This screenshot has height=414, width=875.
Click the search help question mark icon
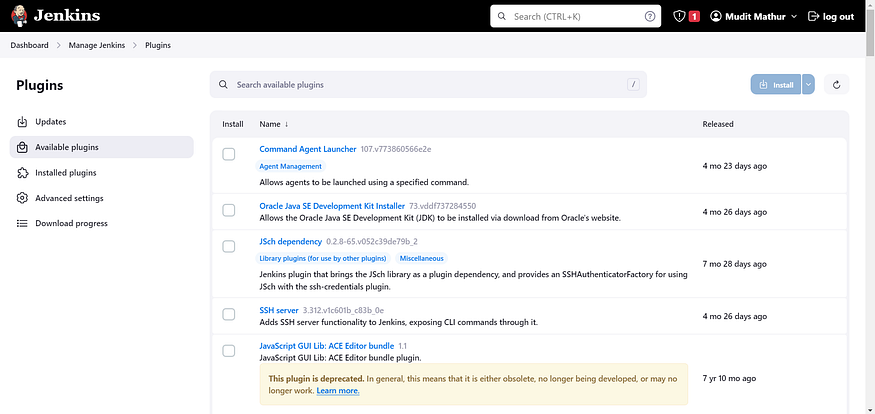(x=650, y=17)
